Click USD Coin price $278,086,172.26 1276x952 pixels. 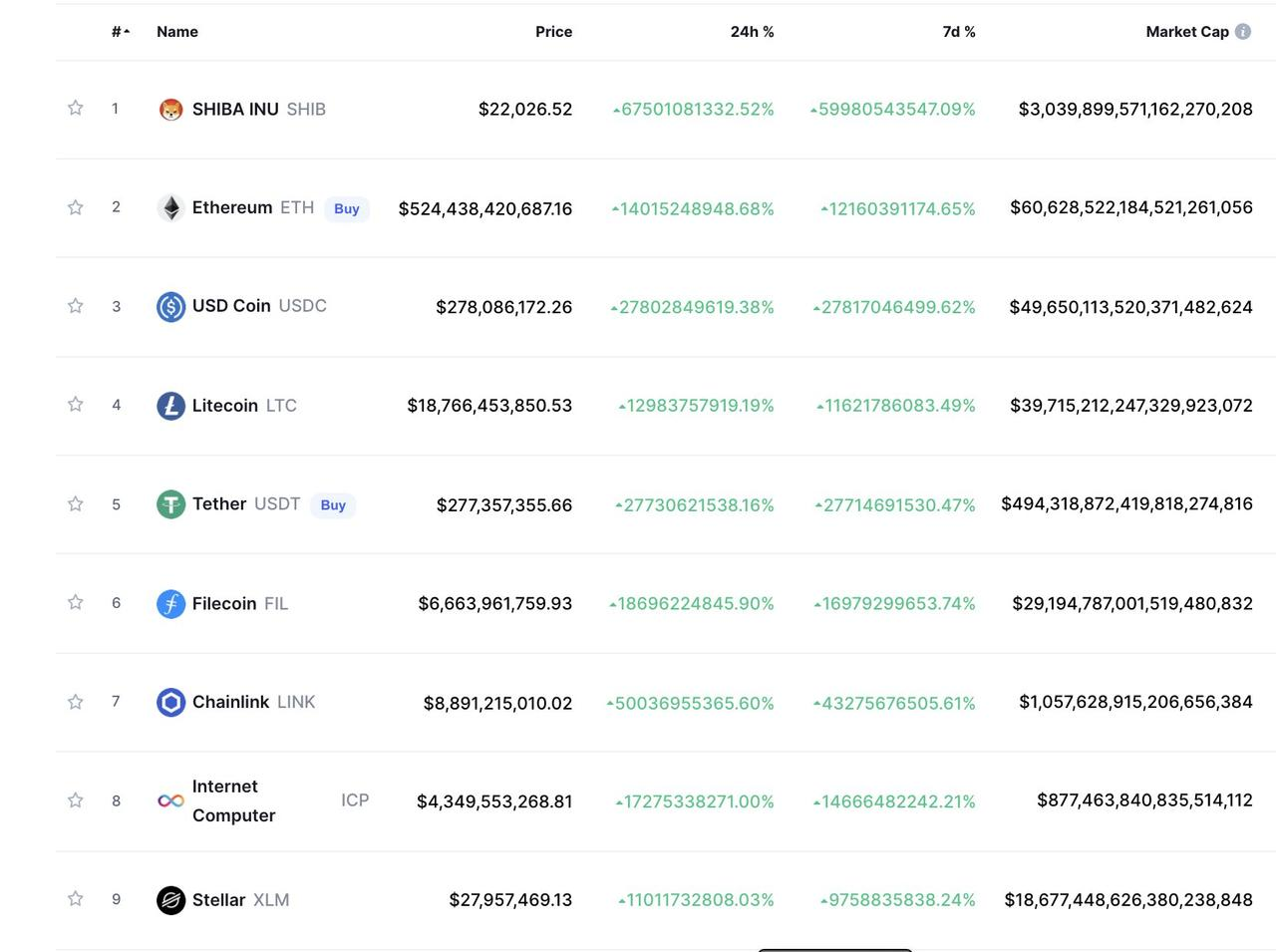504,307
